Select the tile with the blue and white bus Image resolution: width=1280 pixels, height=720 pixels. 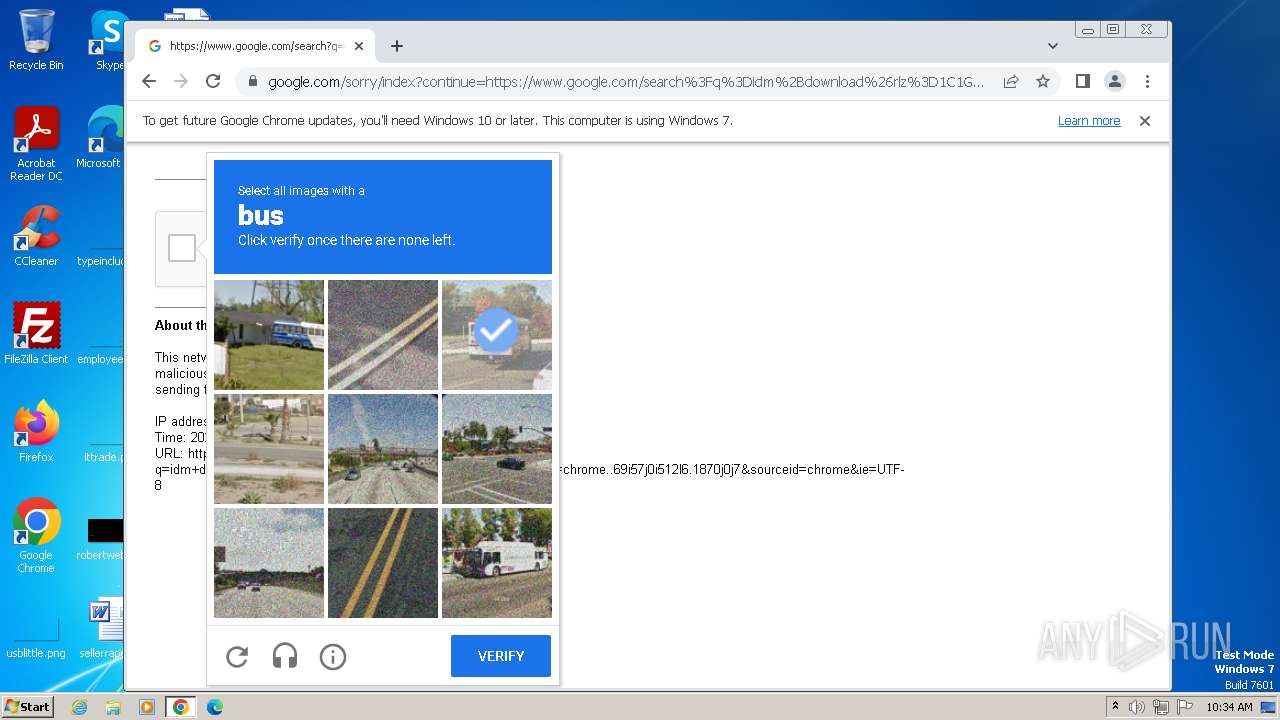click(269, 335)
